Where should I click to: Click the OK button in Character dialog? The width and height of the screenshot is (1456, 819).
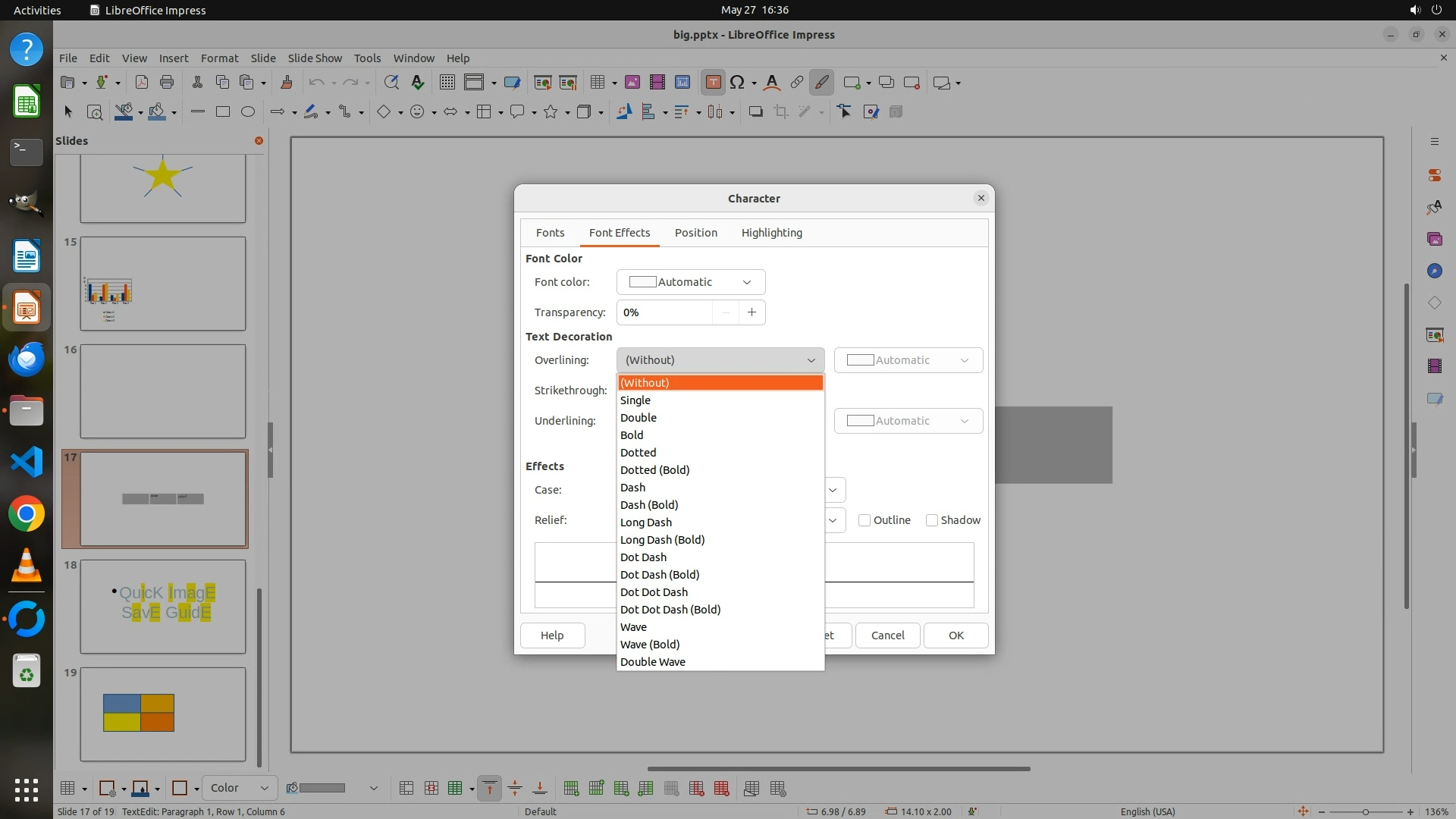[x=955, y=635]
